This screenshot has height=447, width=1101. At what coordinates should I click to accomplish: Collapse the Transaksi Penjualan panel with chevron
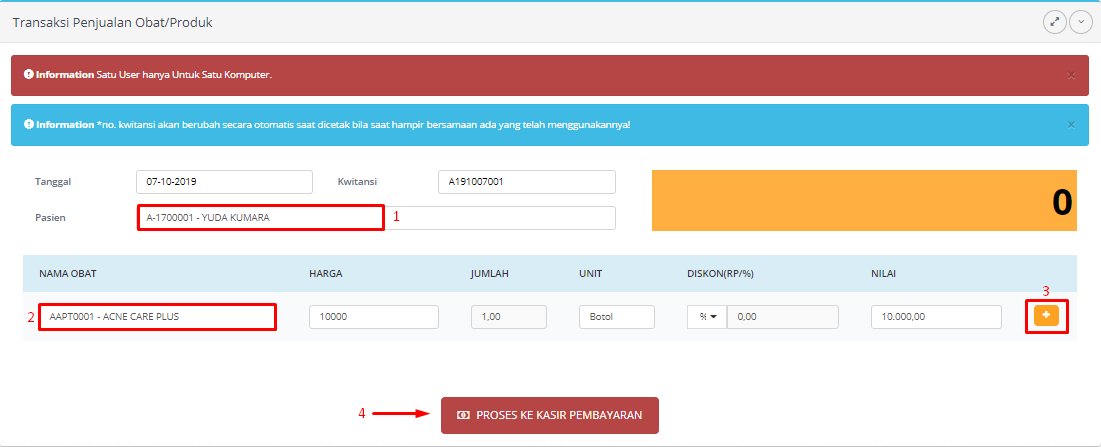coord(1080,22)
